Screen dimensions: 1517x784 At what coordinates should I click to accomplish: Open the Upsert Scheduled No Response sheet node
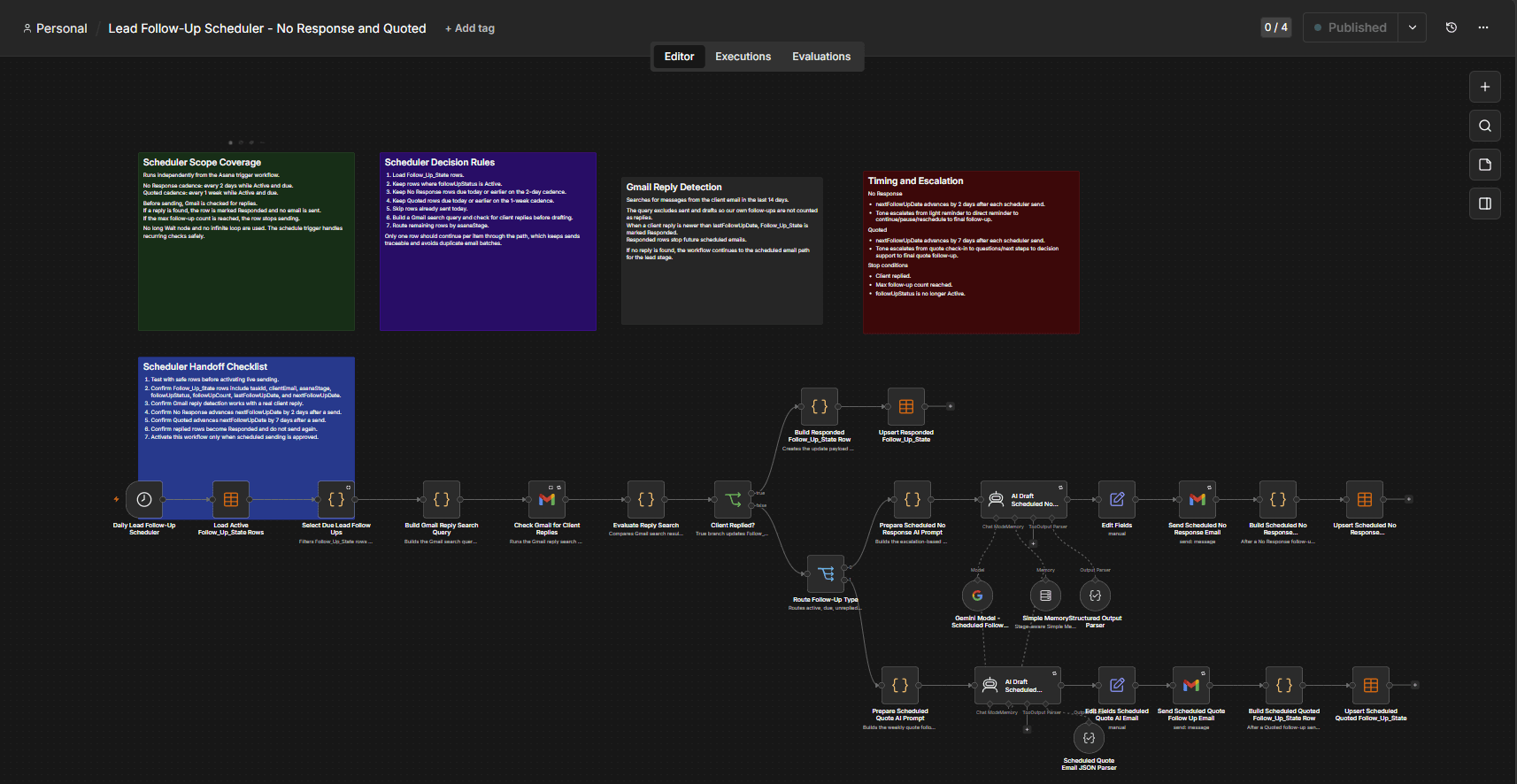(1365, 500)
